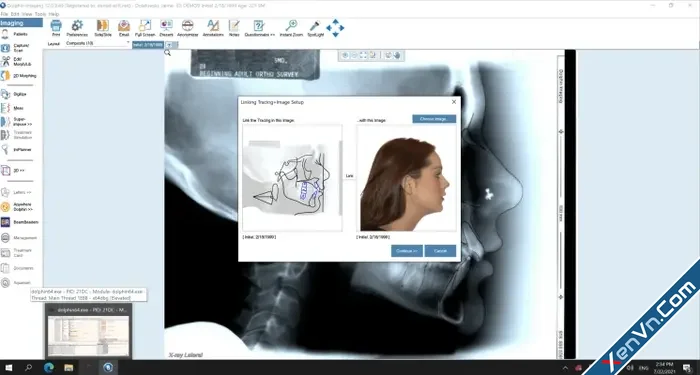Viewport: 700px width, 375px height.
Task: Click zoom out icon on image toolbar
Action: 354,55
